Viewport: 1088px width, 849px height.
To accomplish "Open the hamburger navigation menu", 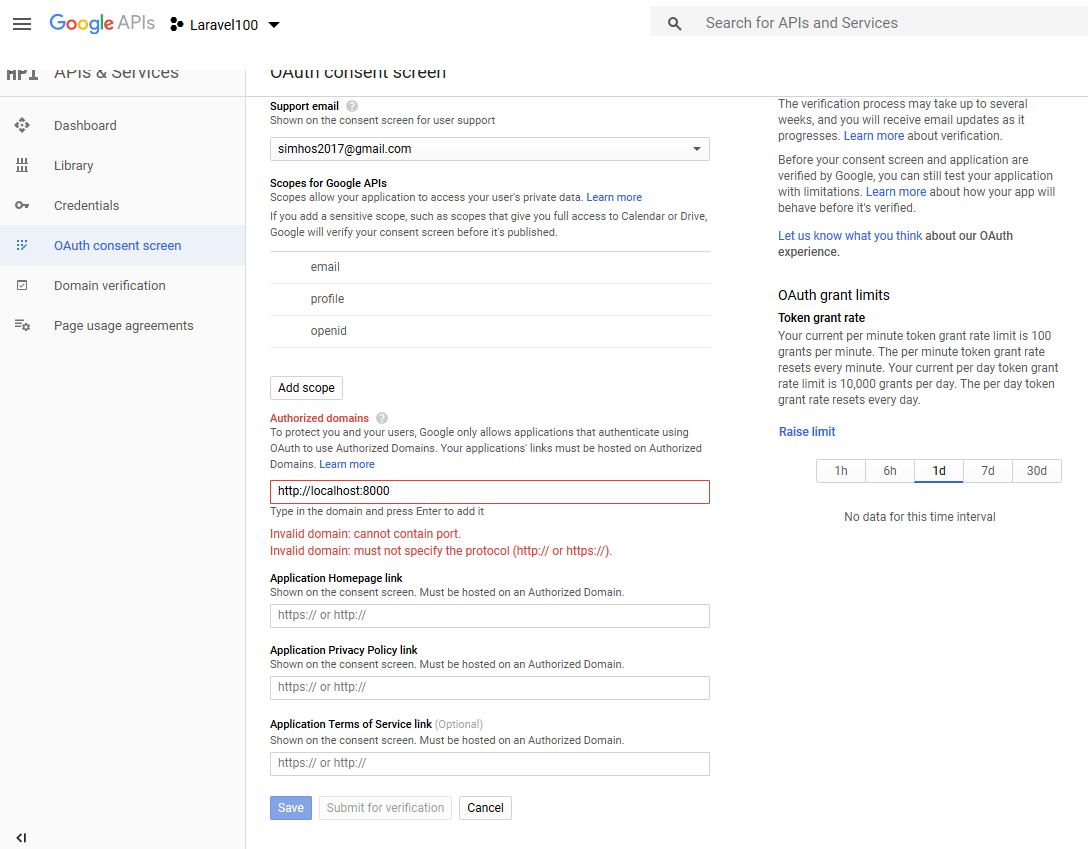I will (x=22, y=24).
